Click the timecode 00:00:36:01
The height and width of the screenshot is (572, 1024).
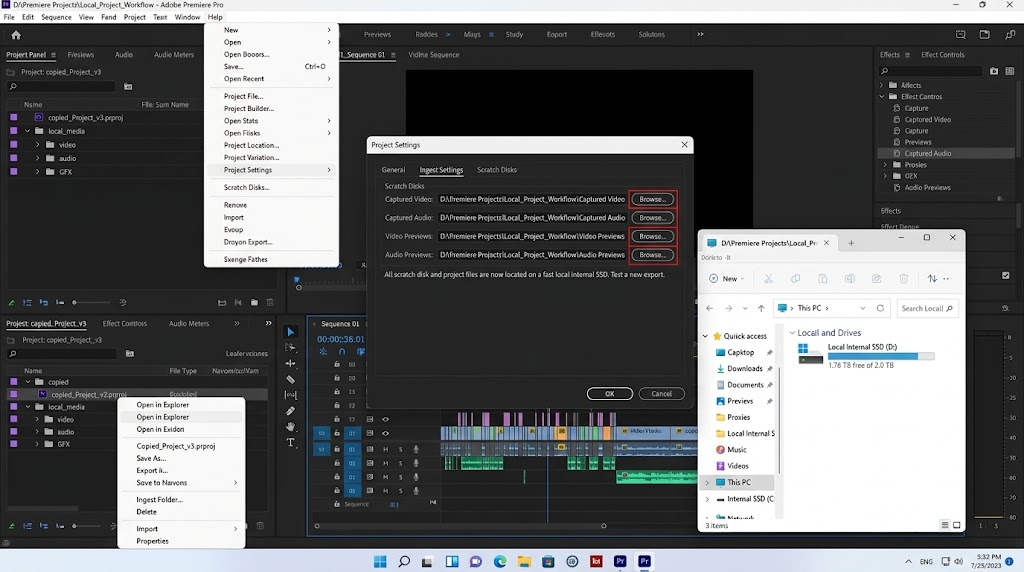pyautogui.click(x=341, y=340)
